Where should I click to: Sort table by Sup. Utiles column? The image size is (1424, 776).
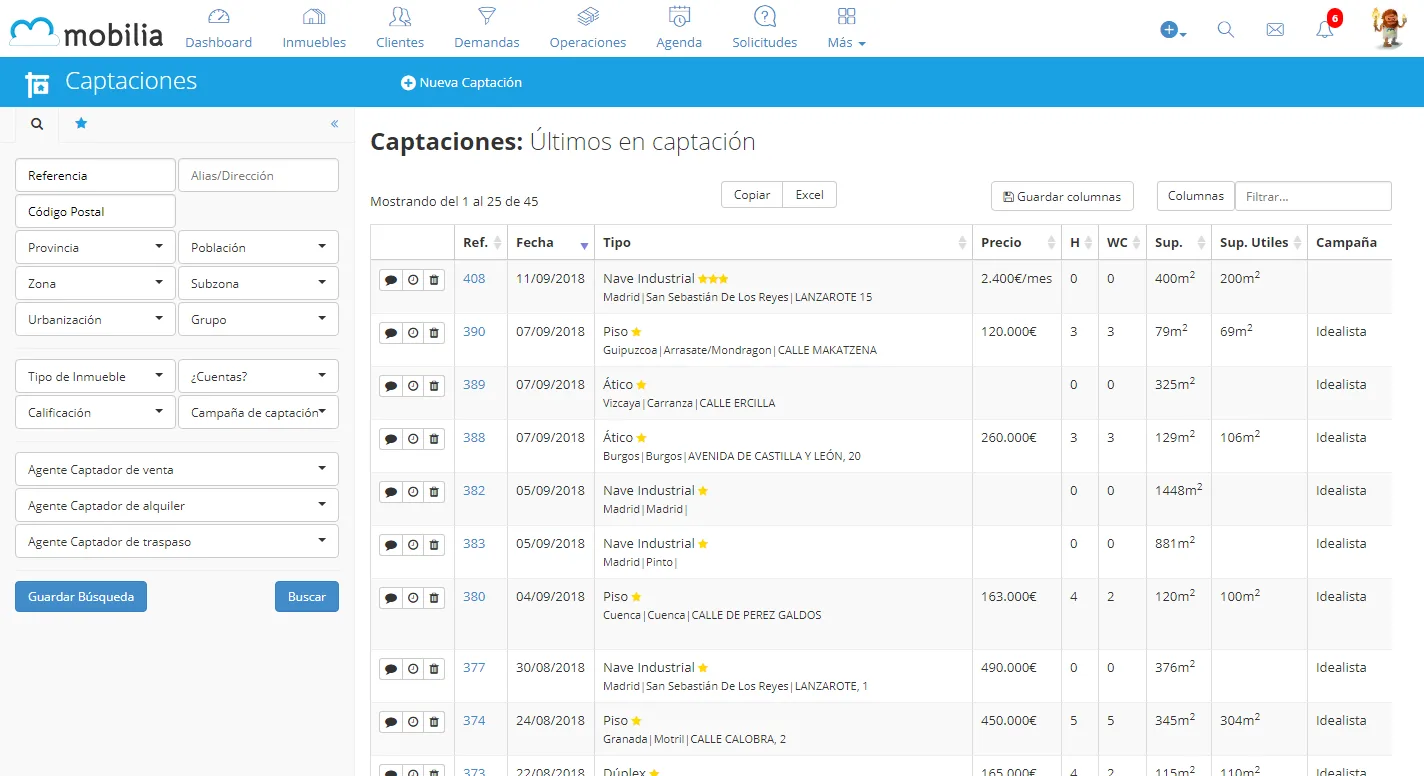point(1259,242)
